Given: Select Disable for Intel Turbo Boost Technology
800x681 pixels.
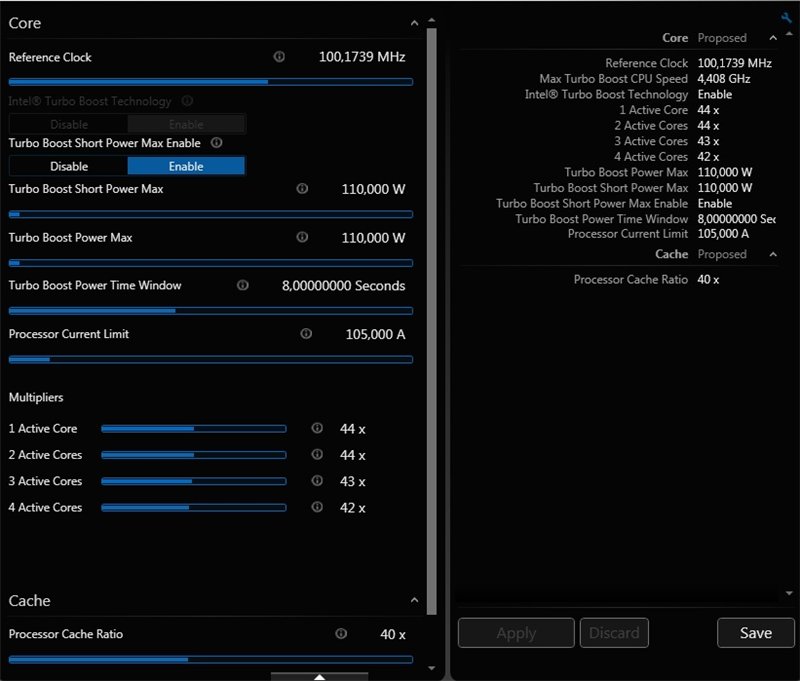Looking at the screenshot, I should tap(69, 124).
